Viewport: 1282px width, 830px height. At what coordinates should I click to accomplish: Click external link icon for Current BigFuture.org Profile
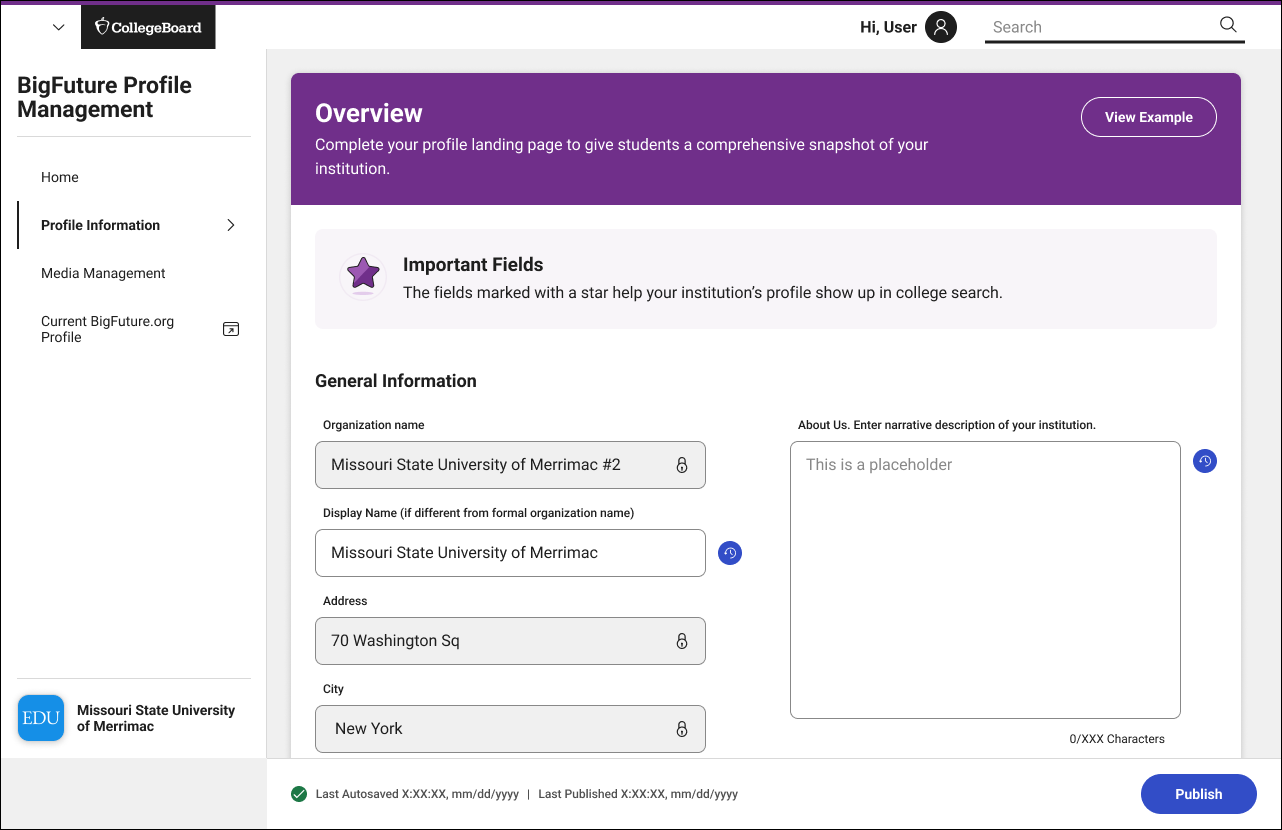point(231,329)
